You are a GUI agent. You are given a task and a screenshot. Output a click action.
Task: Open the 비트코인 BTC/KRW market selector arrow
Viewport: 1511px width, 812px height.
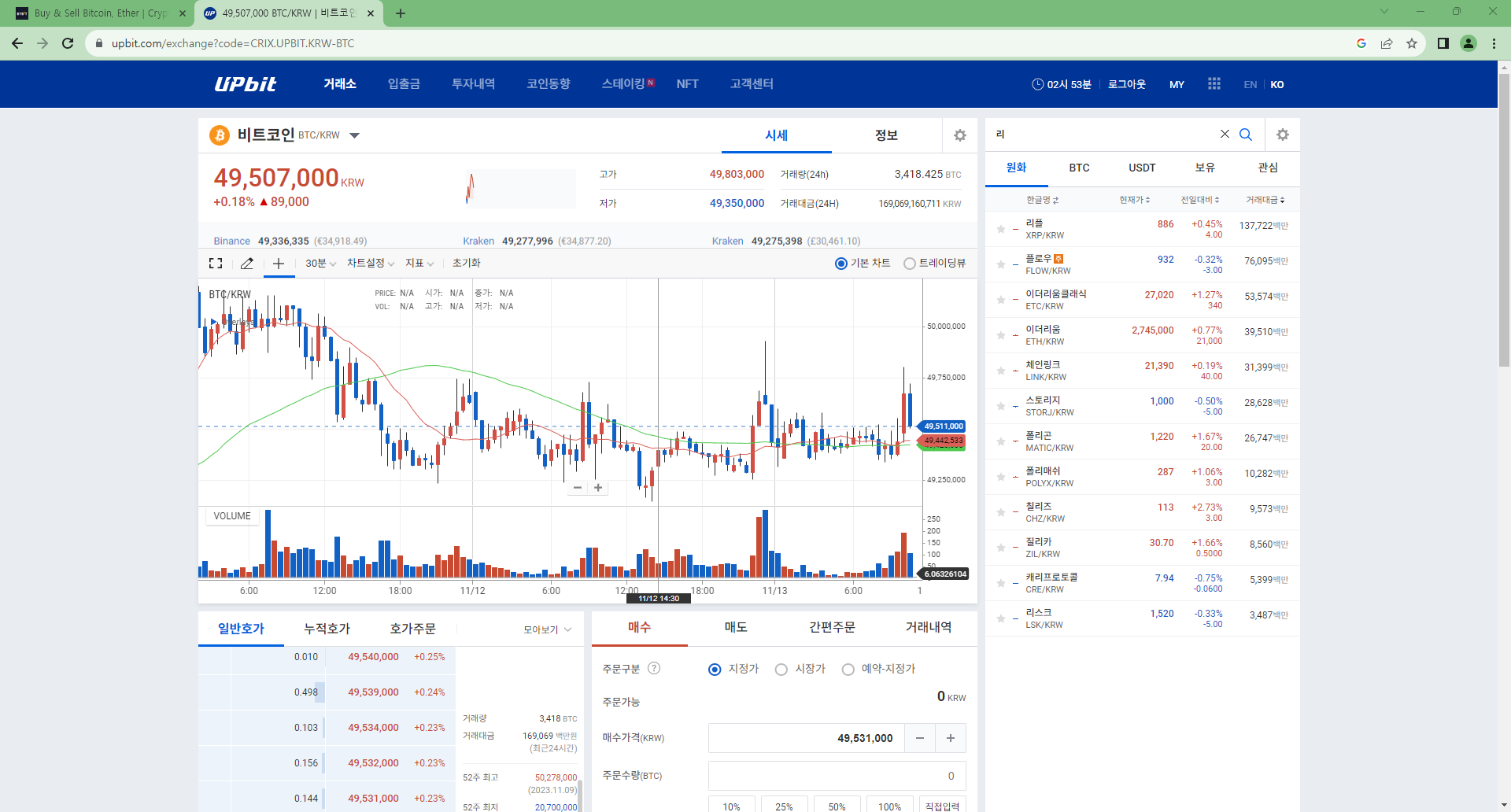coord(355,135)
